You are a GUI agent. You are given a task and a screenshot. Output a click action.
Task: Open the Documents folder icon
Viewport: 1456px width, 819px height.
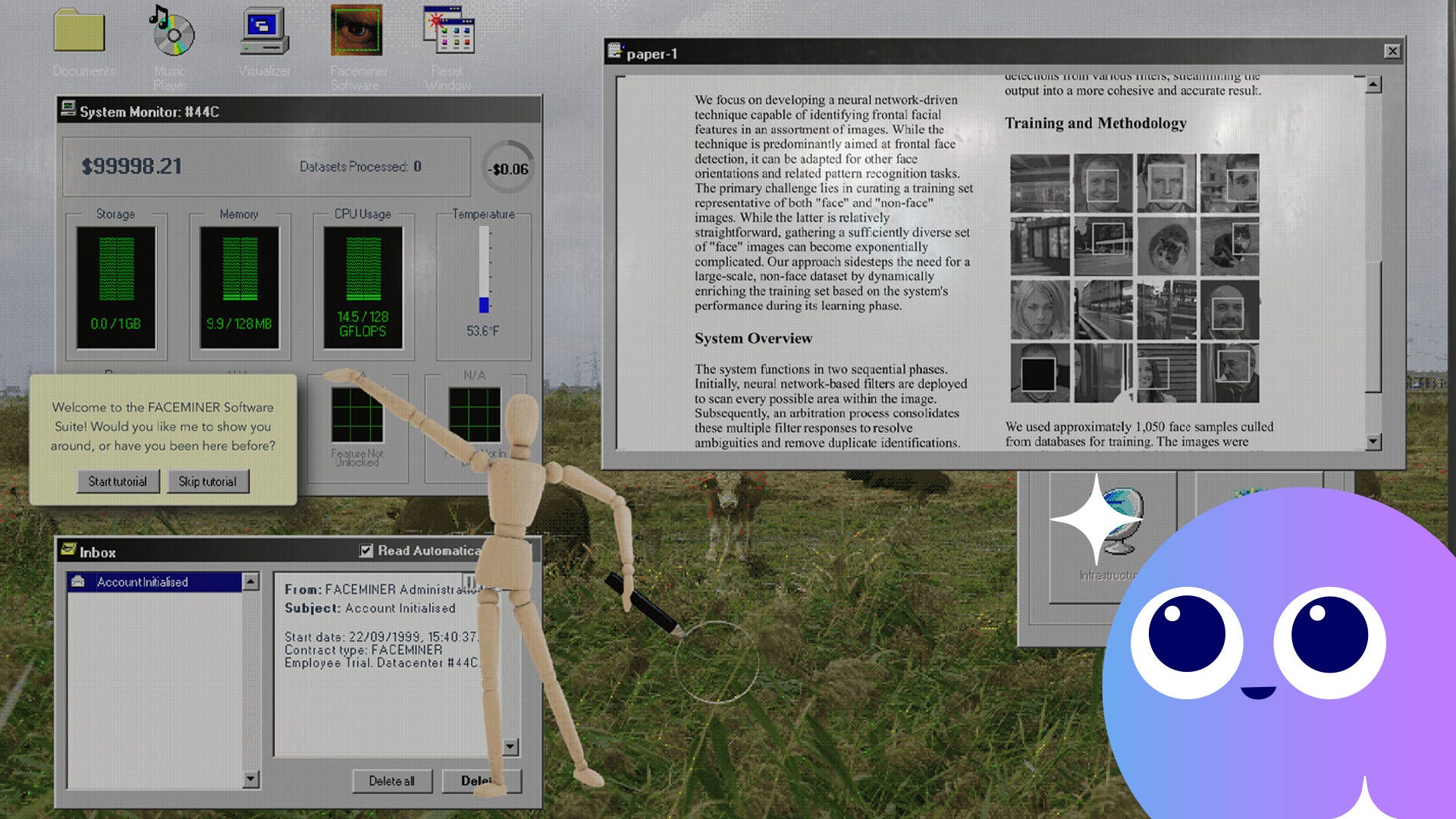(x=79, y=32)
